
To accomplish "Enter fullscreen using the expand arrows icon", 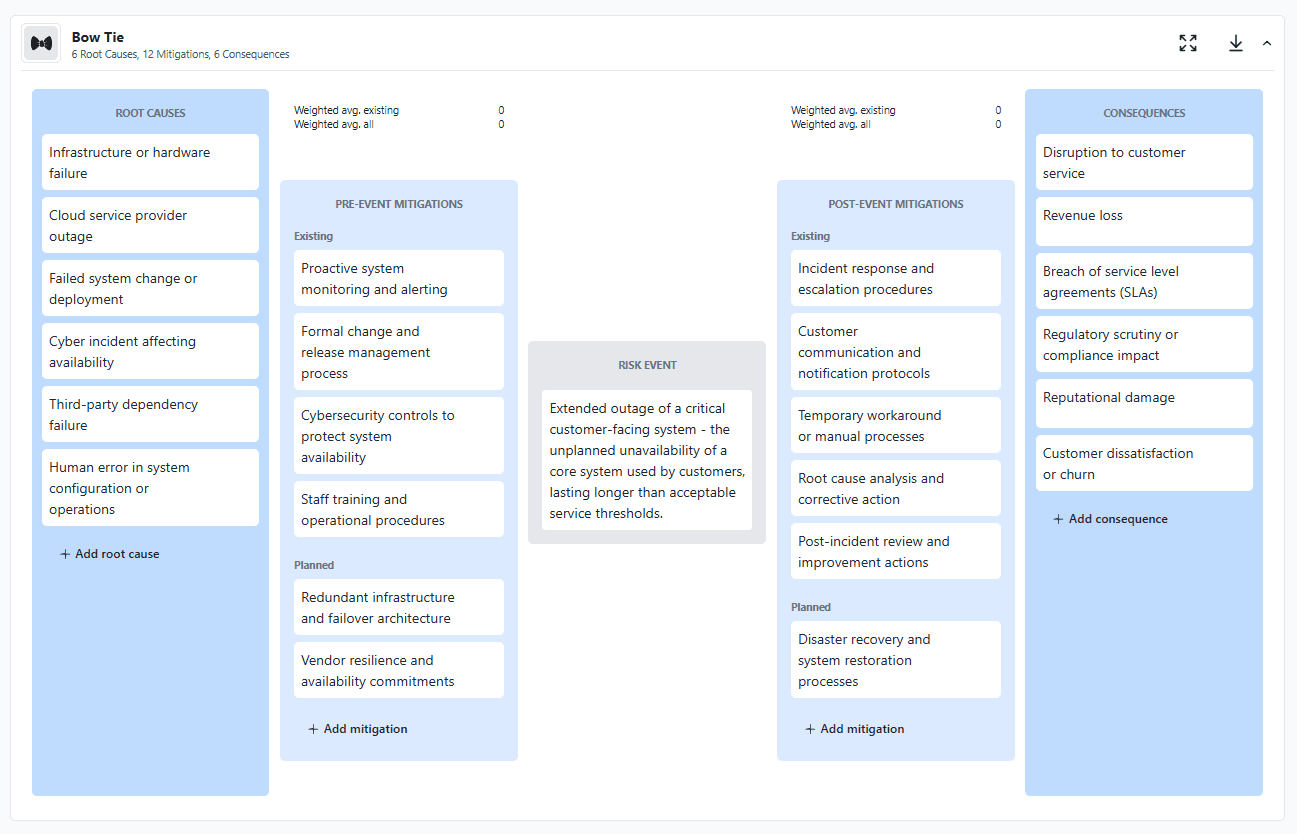I will 1187,43.
